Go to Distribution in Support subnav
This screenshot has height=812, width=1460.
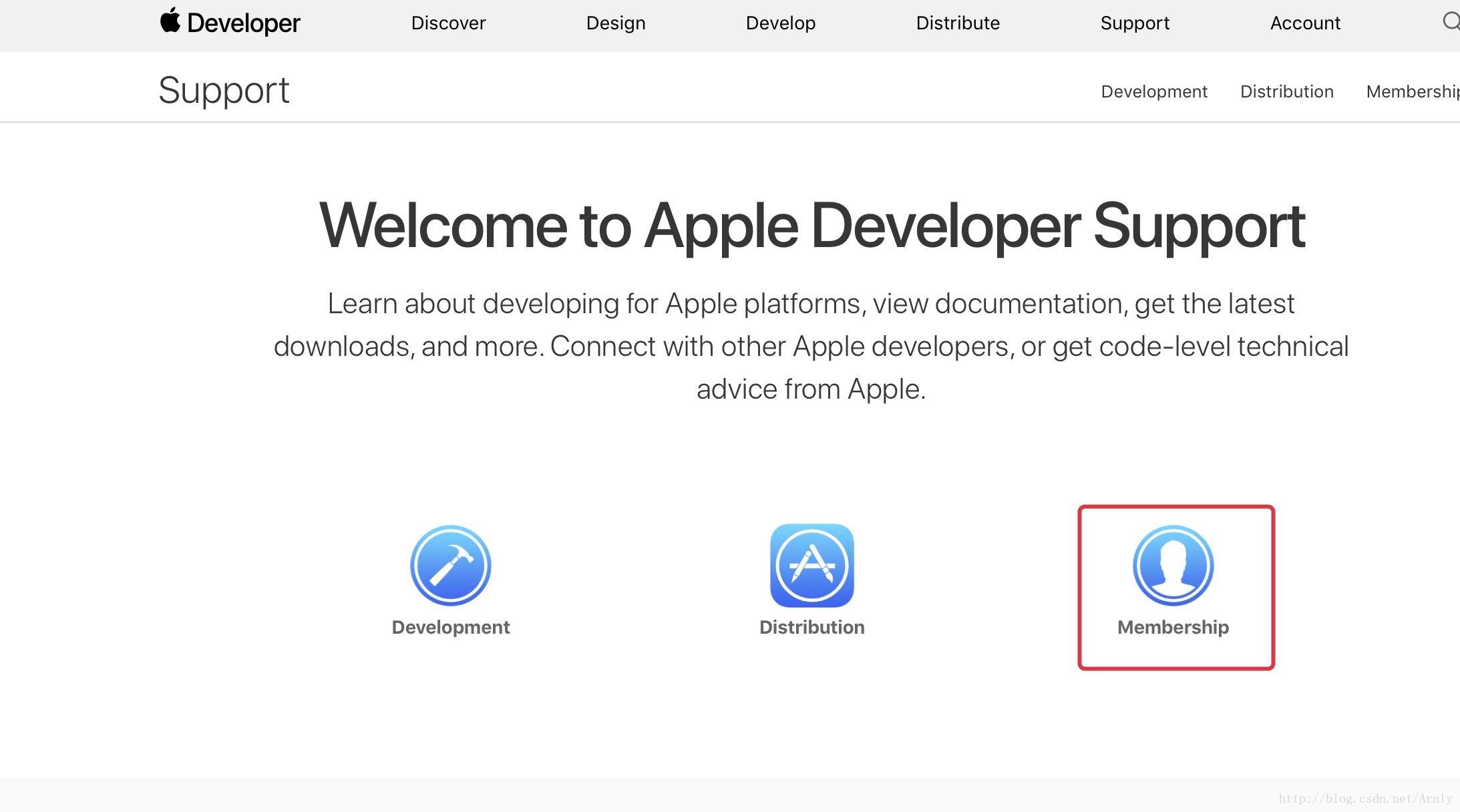point(1286,91)
